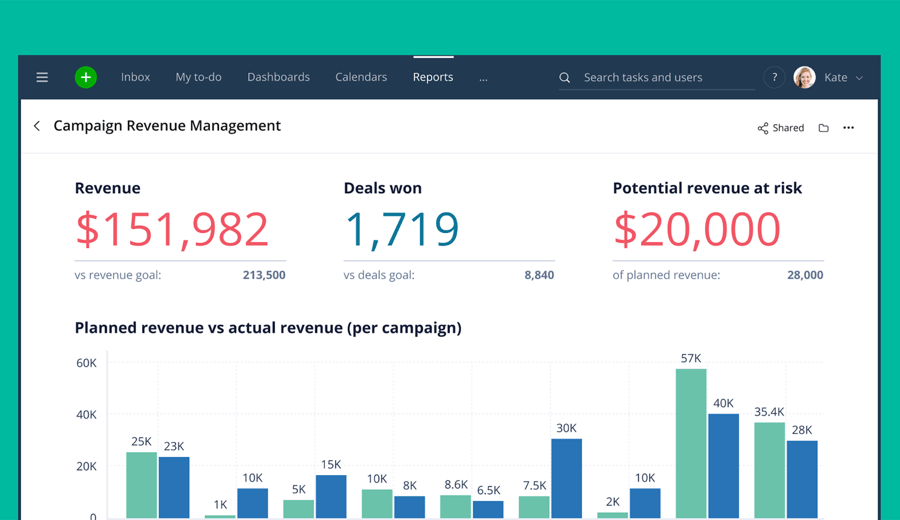The image size is (900, 520).
Task: Open the Dashboards tab
Action: pyautogui.click(x=278, y=77)
